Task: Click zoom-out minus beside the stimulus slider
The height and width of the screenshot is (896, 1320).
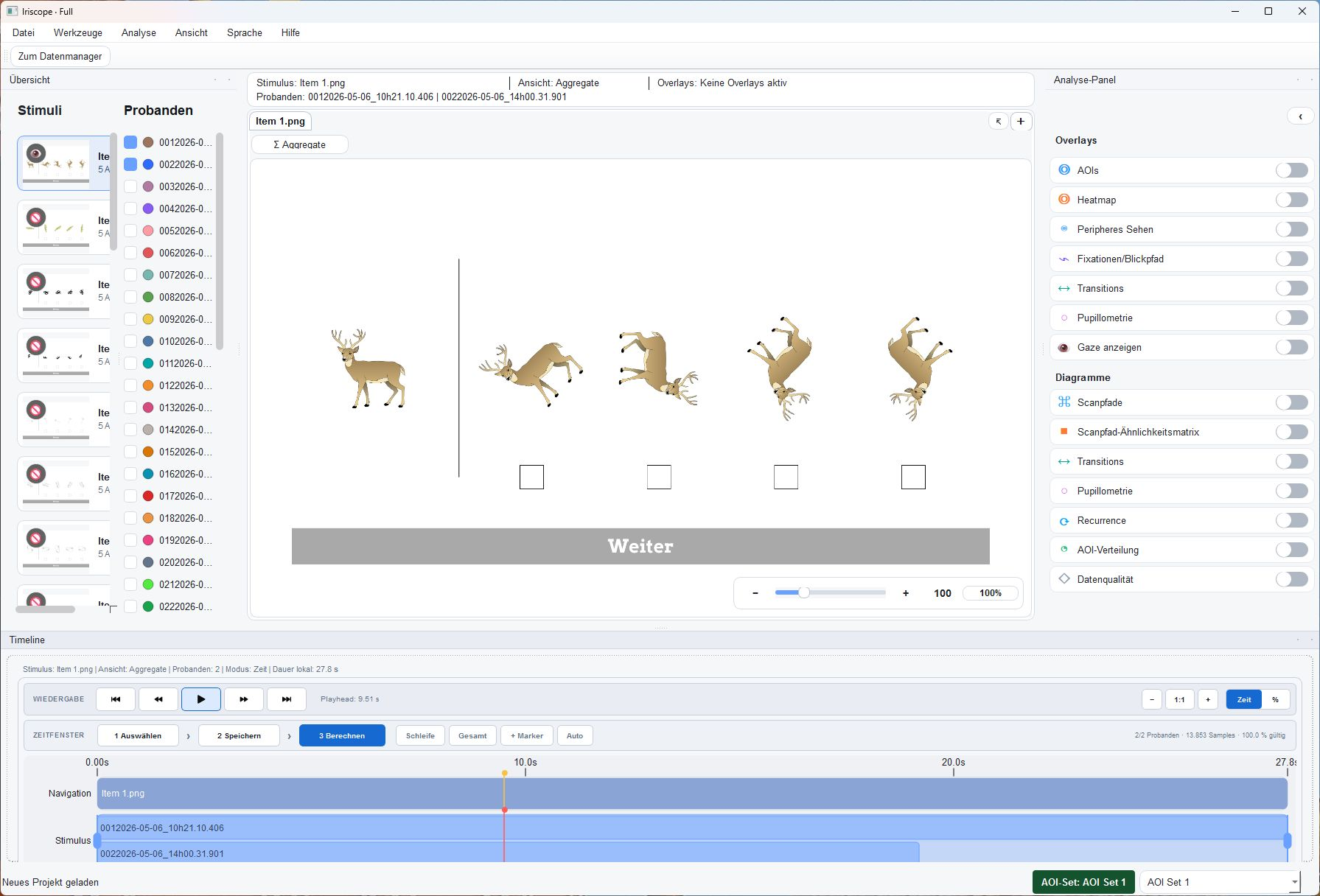Action: pos(755,593)
